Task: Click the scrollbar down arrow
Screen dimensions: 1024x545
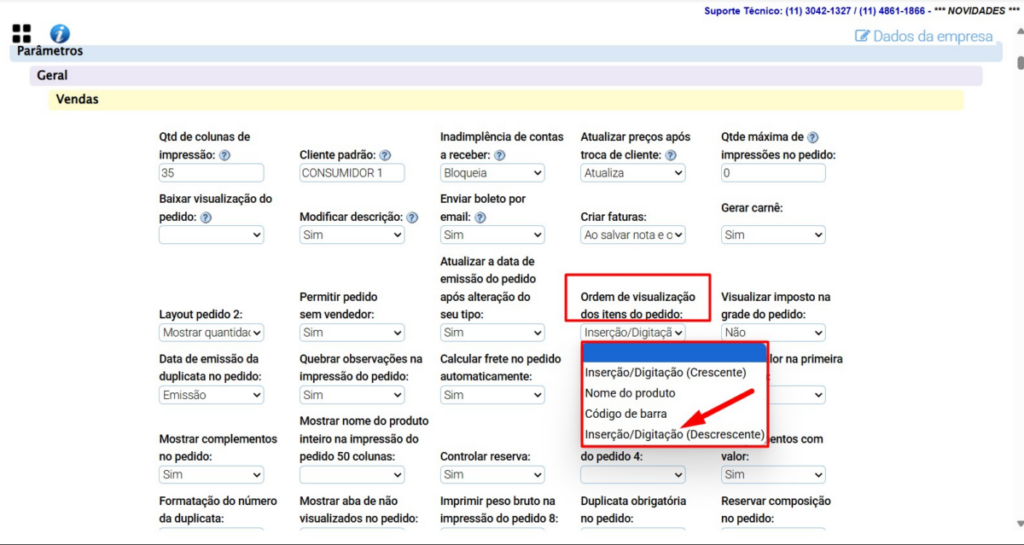Action: (1020, 523)
